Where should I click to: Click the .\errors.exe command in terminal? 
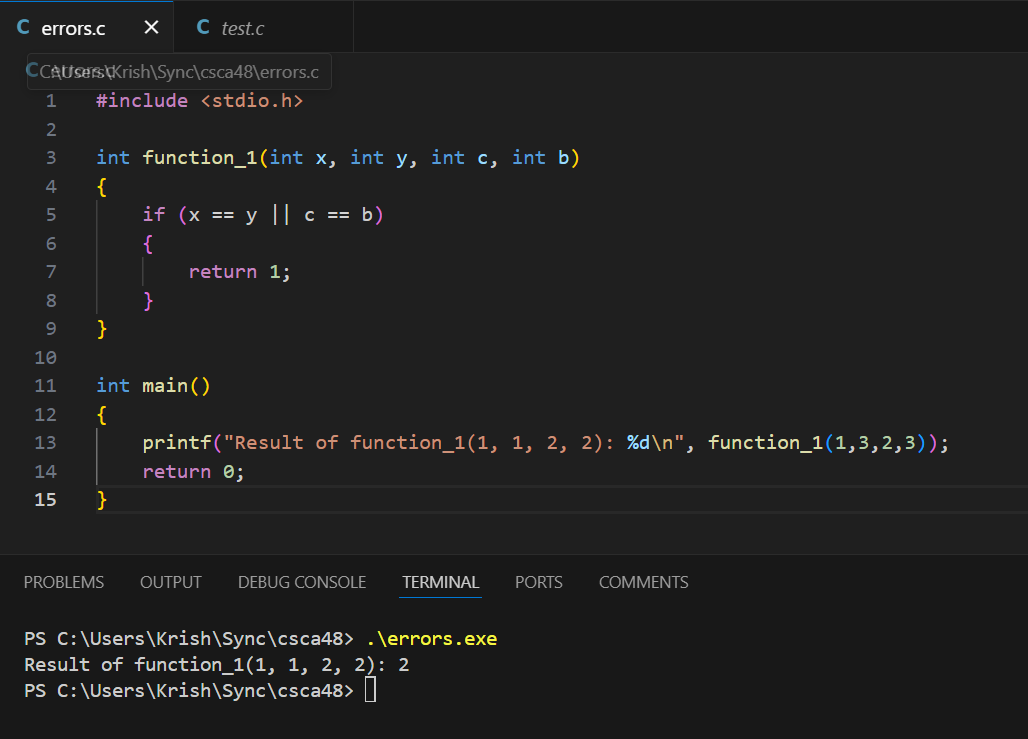[431, 638]
